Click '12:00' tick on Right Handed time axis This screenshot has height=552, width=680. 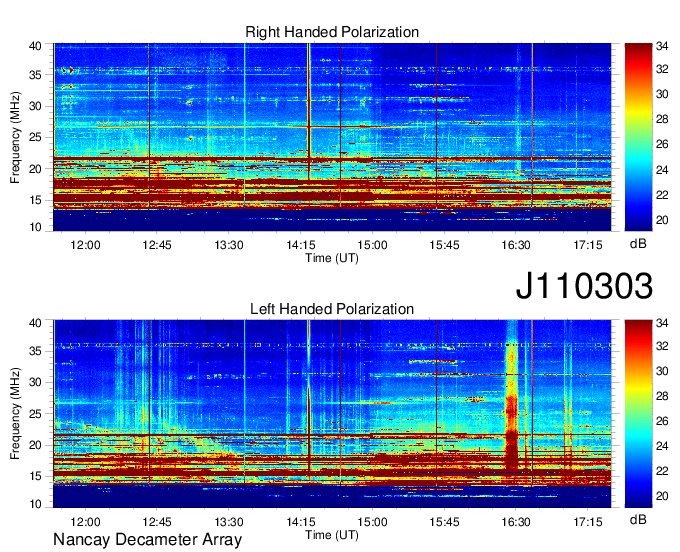pos(85,245)
